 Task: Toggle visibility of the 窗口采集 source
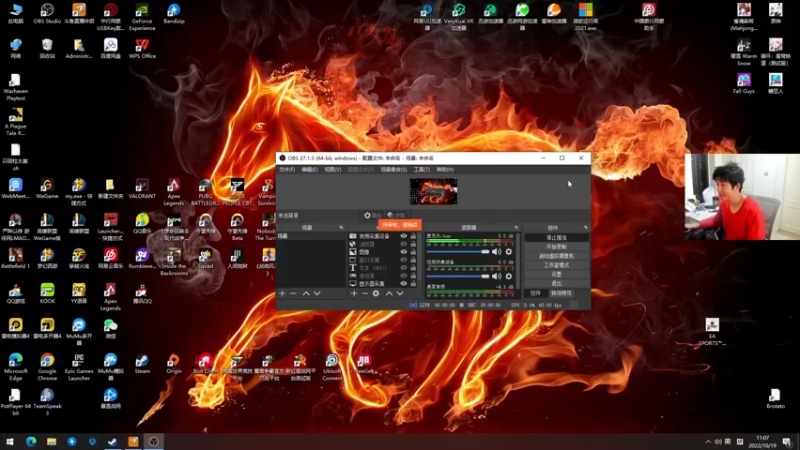pos(404,260)
